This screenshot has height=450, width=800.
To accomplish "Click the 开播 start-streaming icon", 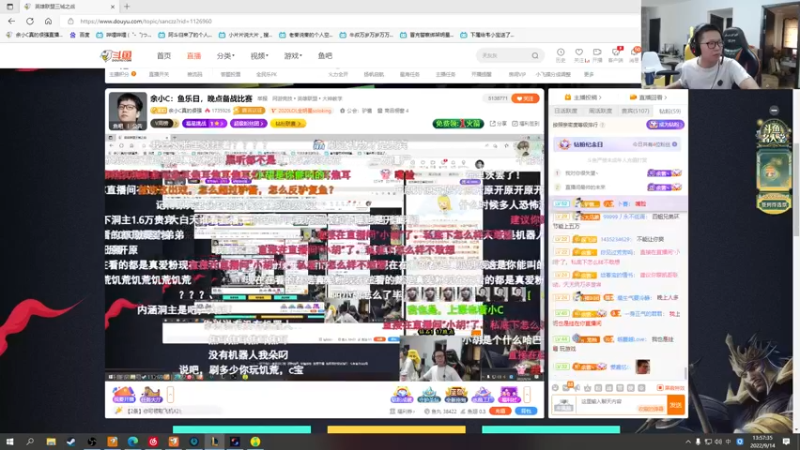I will 597,55.
